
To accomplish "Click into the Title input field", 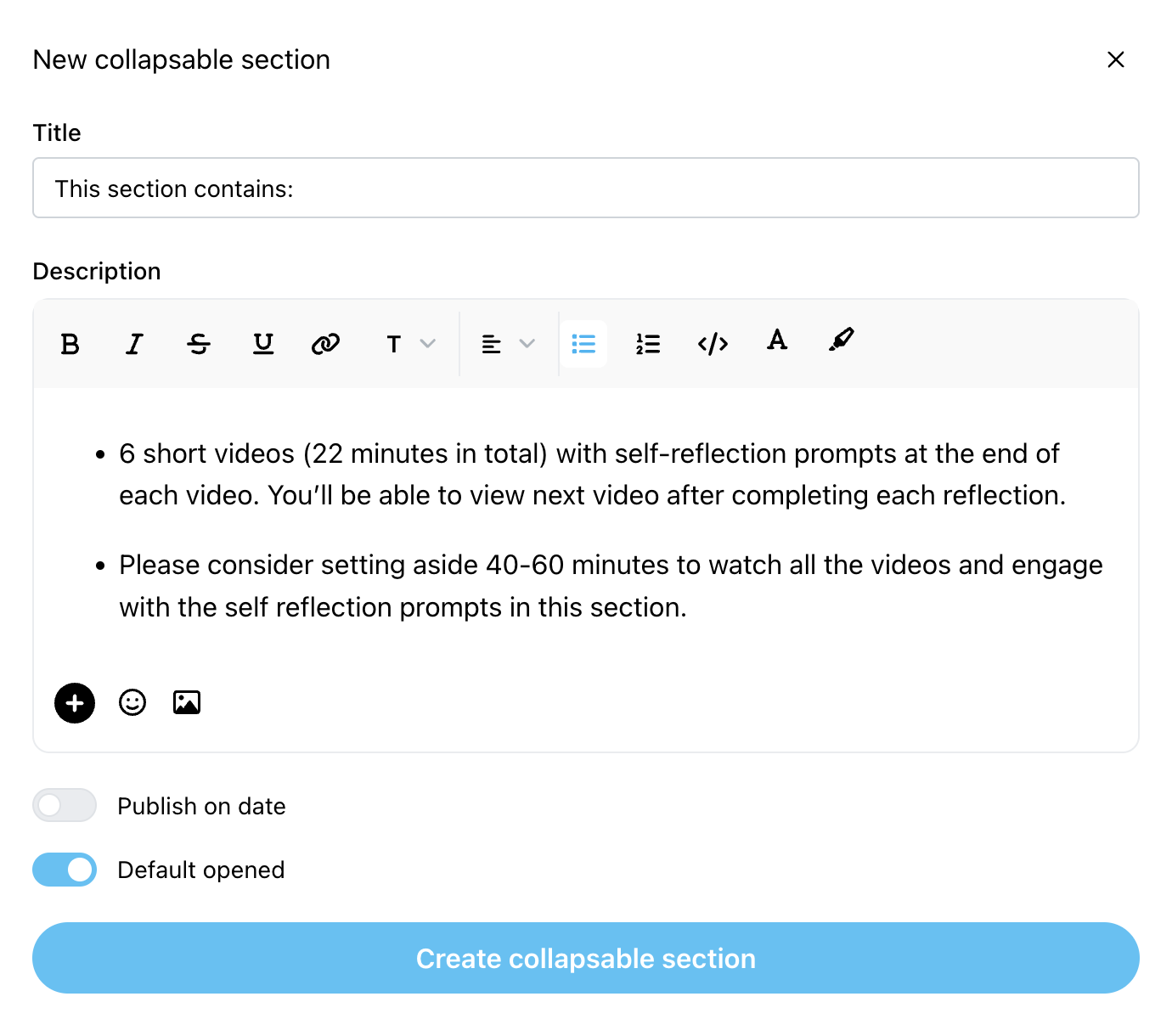I will (586, 188).
